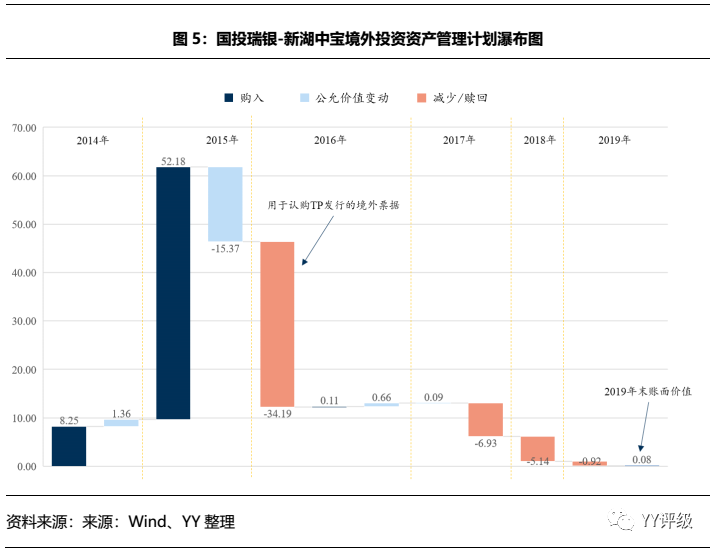Image resolution: width=715 pixels, height=551 pixels.
Task: Click the 2019年末账面价值 annotation label
Action: [x=647, y=391]
